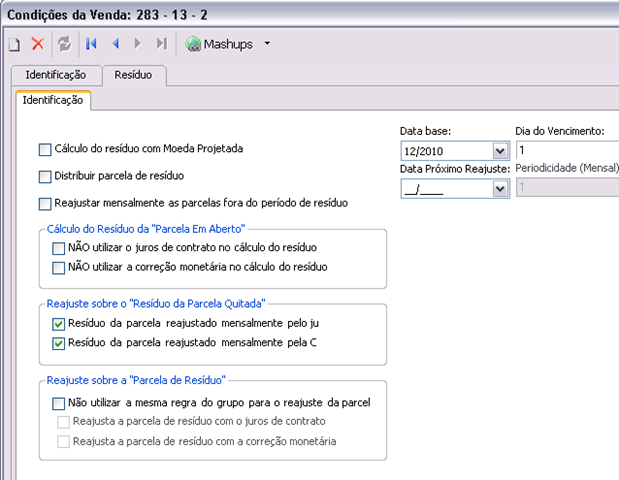Check Não utilizar a mesma regra do grupo
The width and height of the screenshot is (619, 480).
[58, 403]
